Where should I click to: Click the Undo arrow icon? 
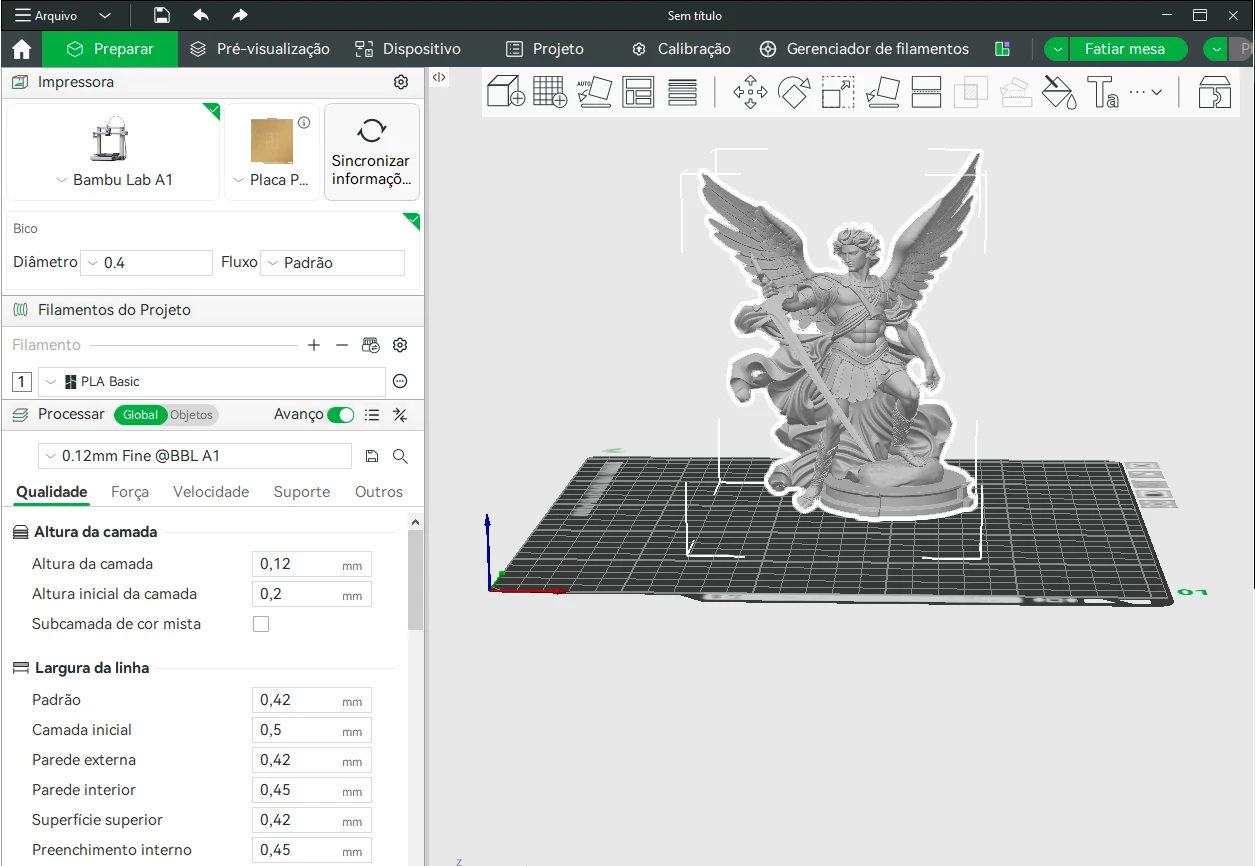coord(201,15)
